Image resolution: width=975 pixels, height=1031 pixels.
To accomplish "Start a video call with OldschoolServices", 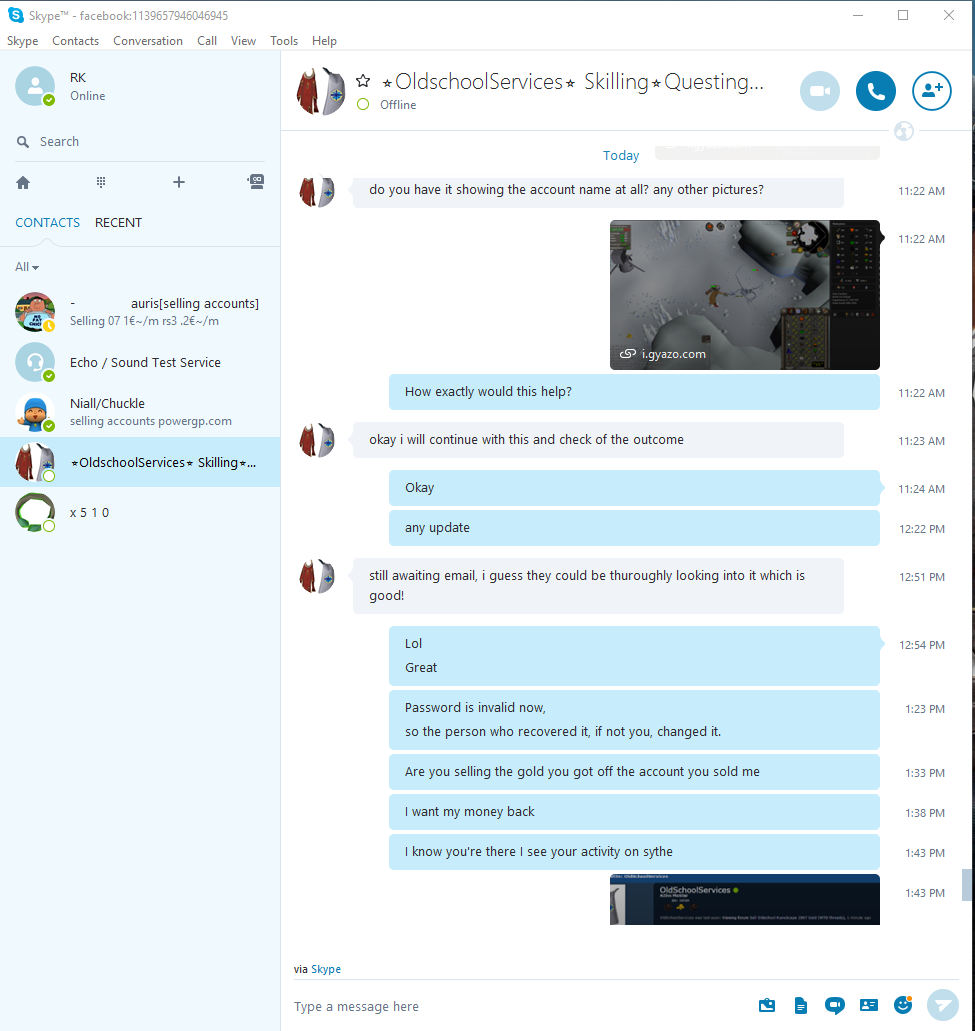I will tap(819, 91).
